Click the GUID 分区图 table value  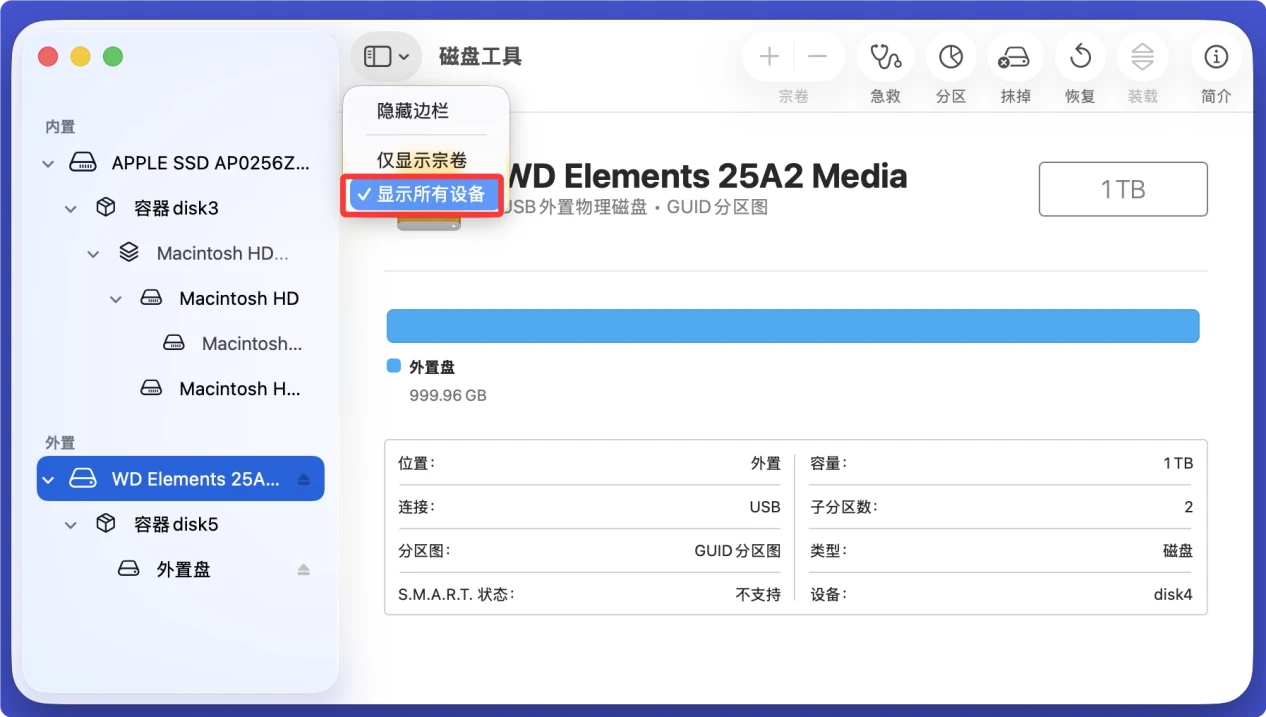738,551
